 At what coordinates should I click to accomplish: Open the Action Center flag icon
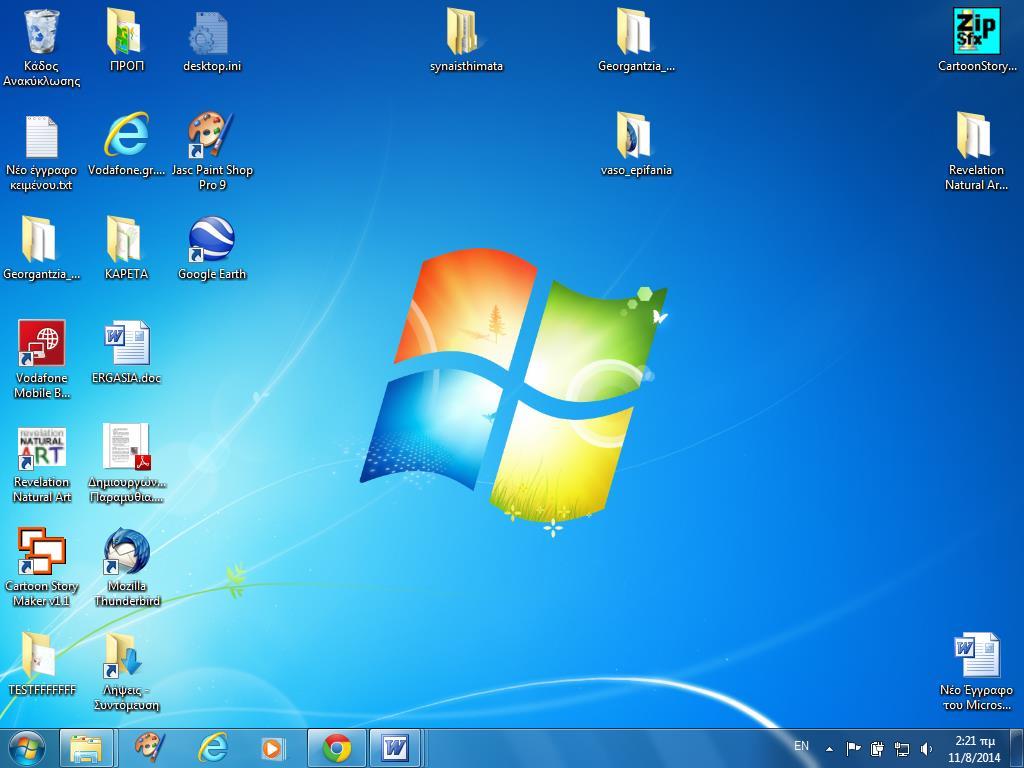coord(852,748)
